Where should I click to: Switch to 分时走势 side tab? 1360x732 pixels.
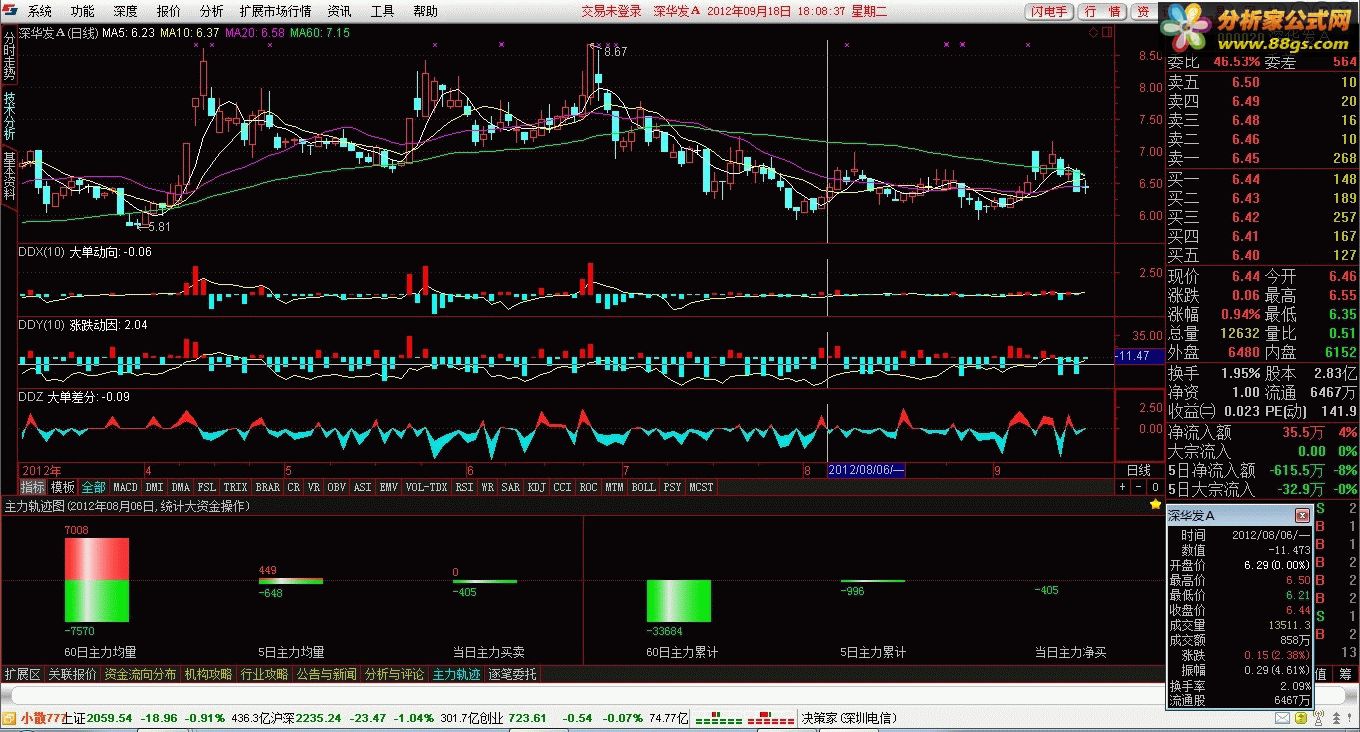[x=9, y=55]
